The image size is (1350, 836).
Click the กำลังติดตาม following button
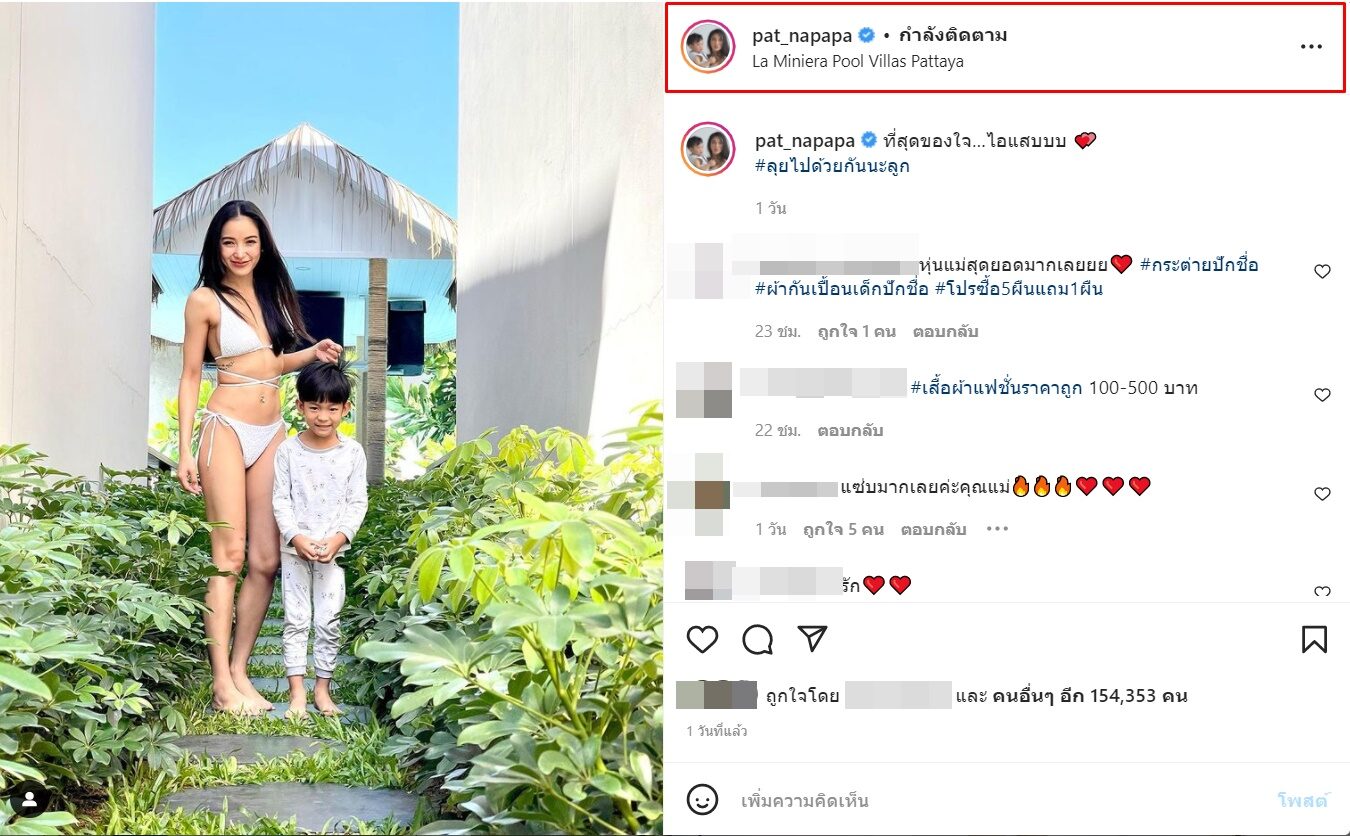[953, 35]
